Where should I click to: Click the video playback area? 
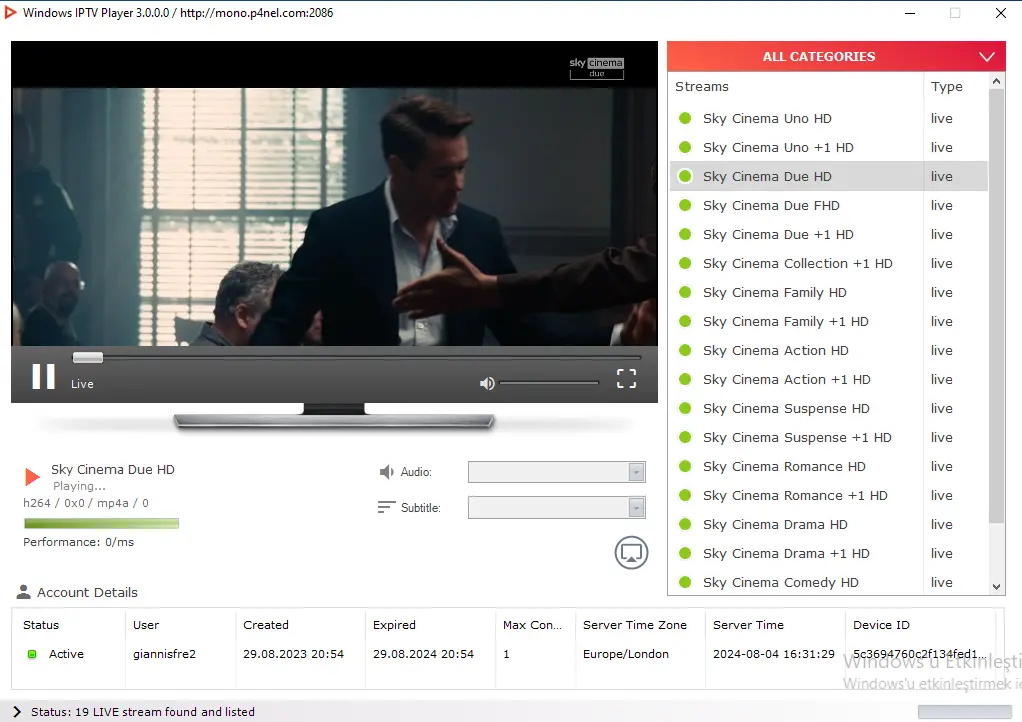point(334,194)
